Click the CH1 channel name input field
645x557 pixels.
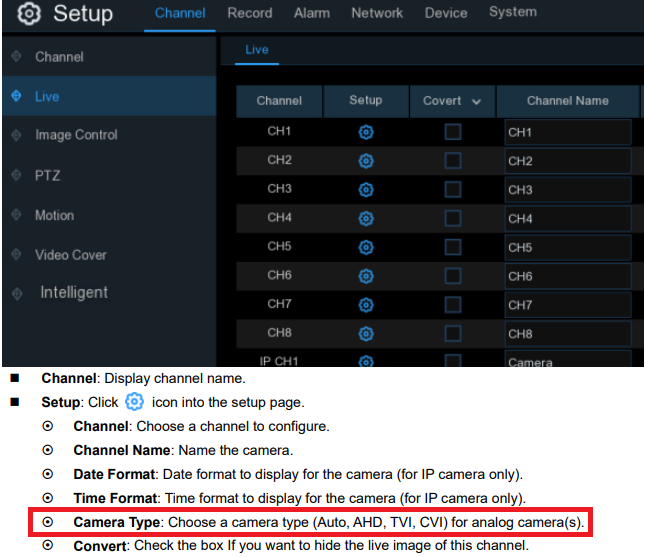tap(568, 132)
